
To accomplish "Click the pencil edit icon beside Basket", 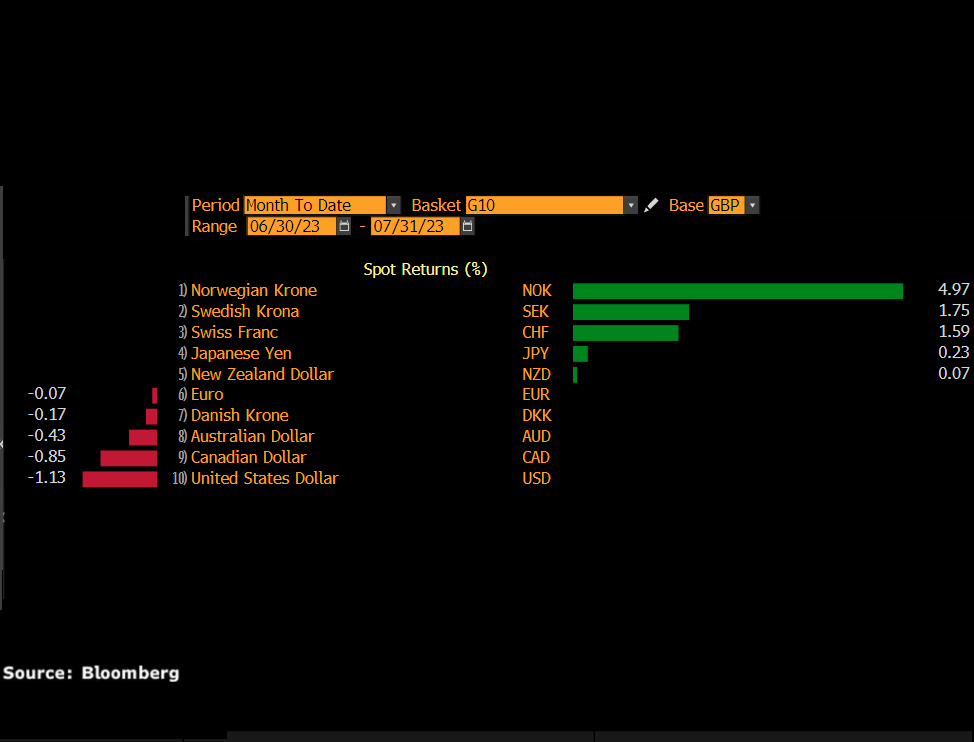I will 651,205.
